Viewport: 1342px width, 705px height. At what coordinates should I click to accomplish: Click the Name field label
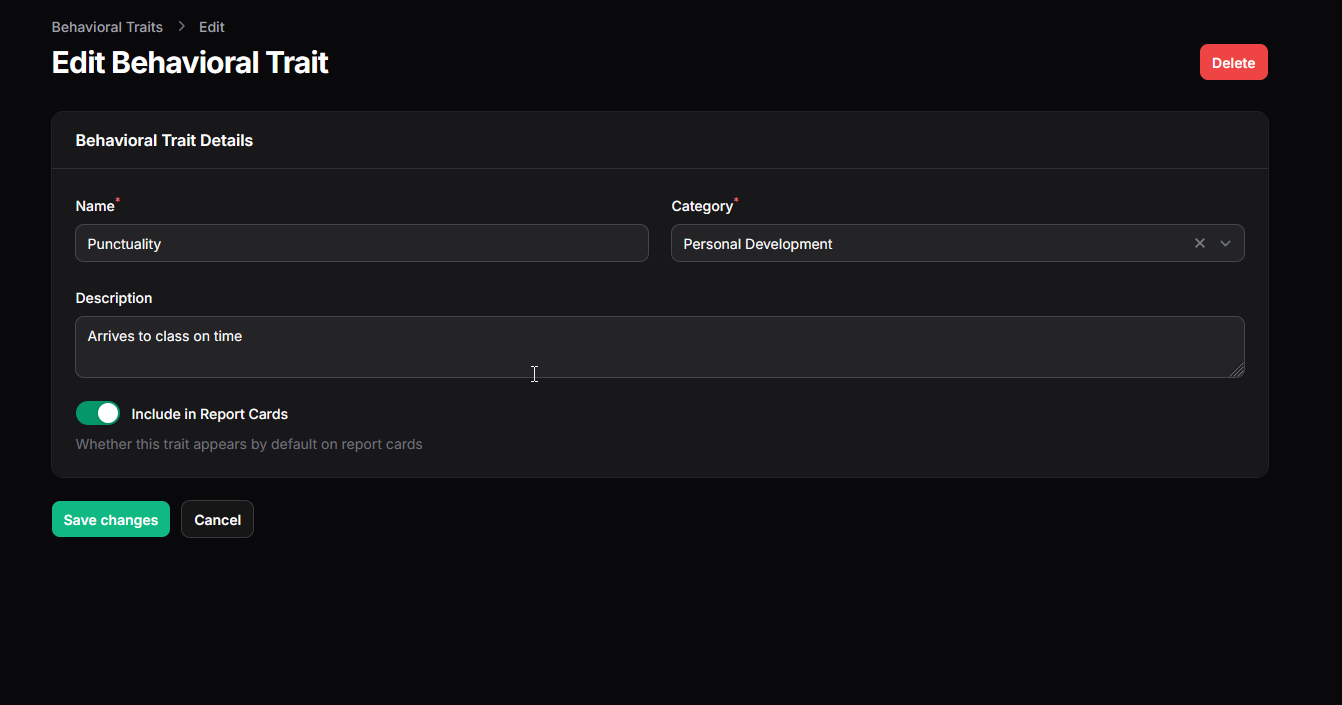(95, 206)
